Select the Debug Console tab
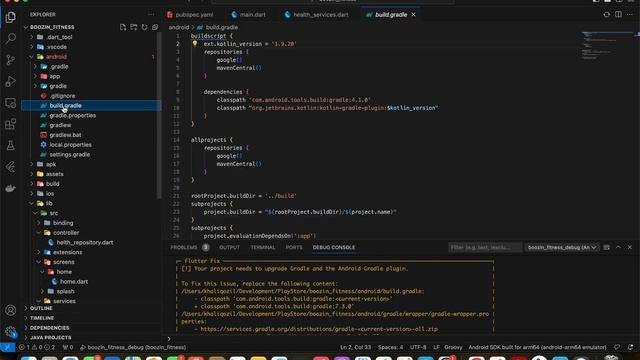The height and width of the screenshot is (360, 640). coord(334,247)
